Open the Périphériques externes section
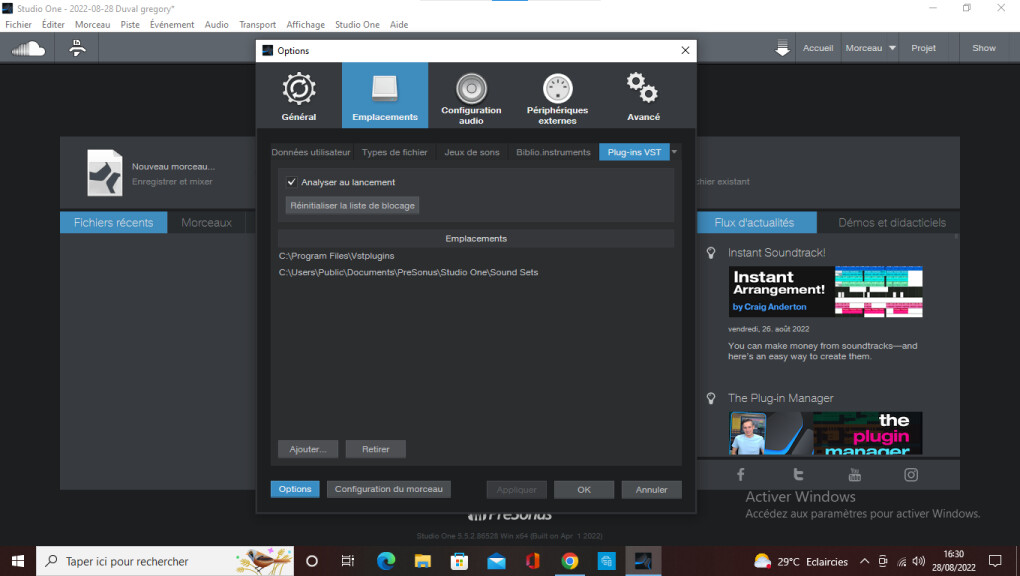 557,96
